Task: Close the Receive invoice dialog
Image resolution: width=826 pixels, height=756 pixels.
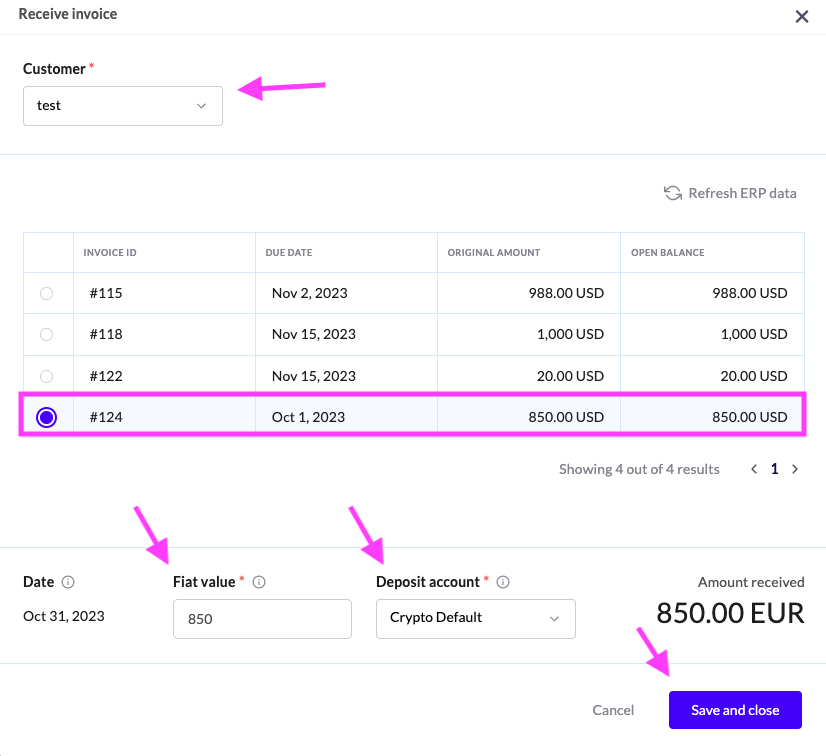Action: pyautogui.click(x=801, y=16)
